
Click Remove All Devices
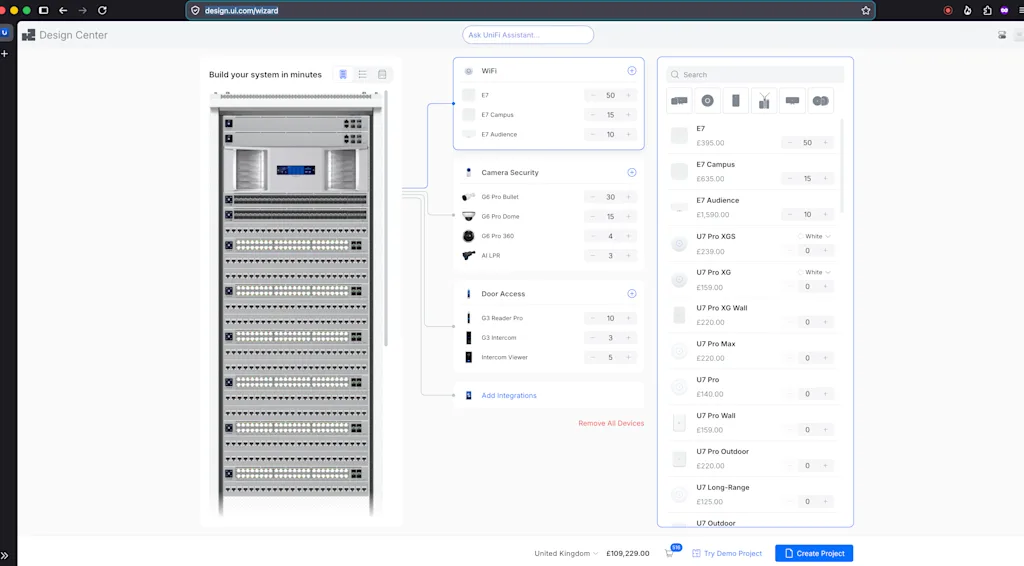(x=611, y=423)
